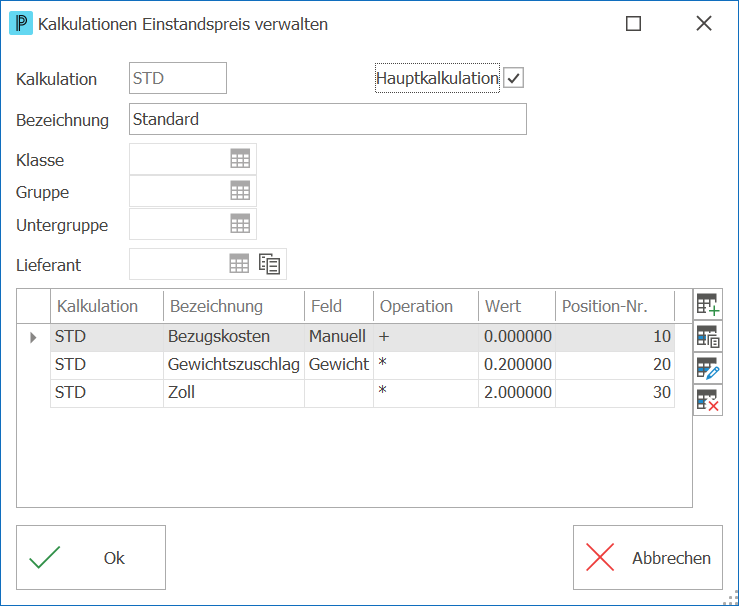
Task: Click the application logo in title bar
Action: click(21, 24)
